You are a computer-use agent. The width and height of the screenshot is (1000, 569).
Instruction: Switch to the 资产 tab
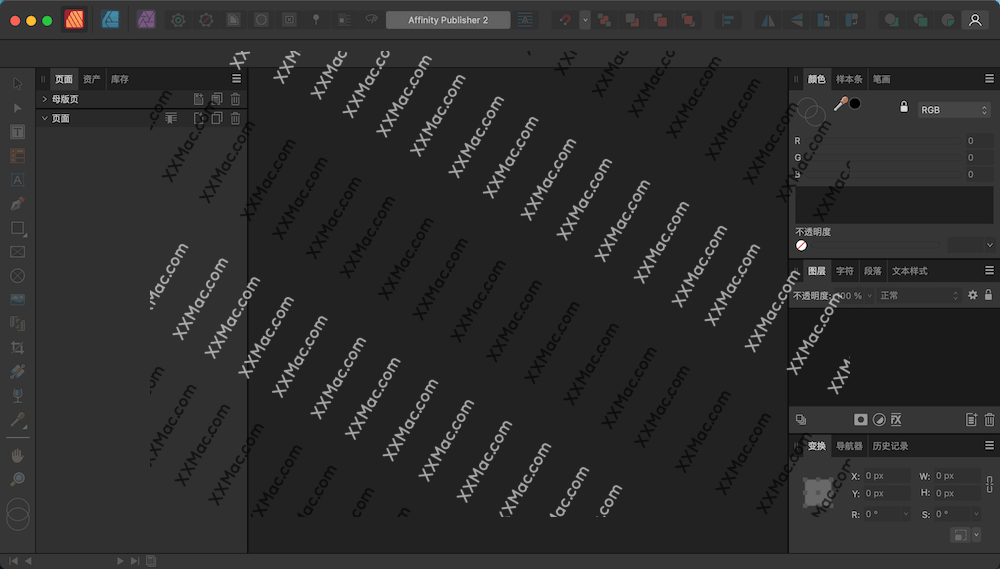click(x=91, y=79)
